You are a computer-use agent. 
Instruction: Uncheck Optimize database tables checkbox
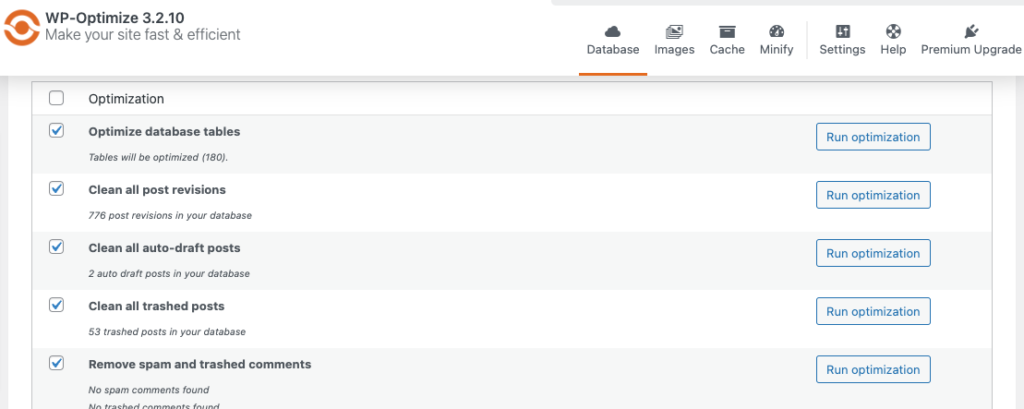tap(57, 131)
